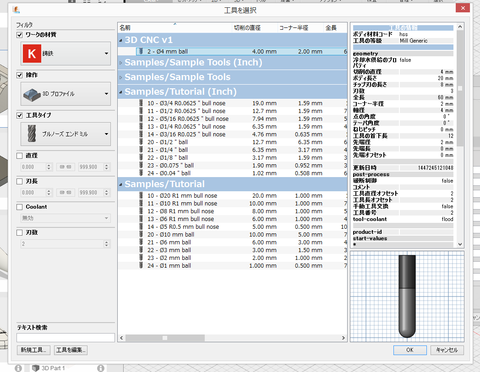
Task: Click flute length minimum value field
Action: click(36, 192)
